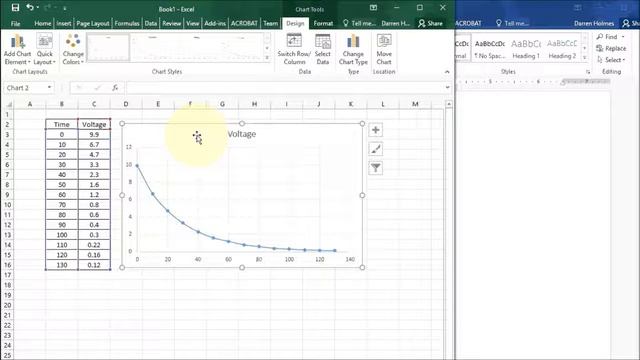Click Replace in Word Editing group
The width and height of the screenshot is (640, 360).
pyautogui.click(x=611, y=48)
